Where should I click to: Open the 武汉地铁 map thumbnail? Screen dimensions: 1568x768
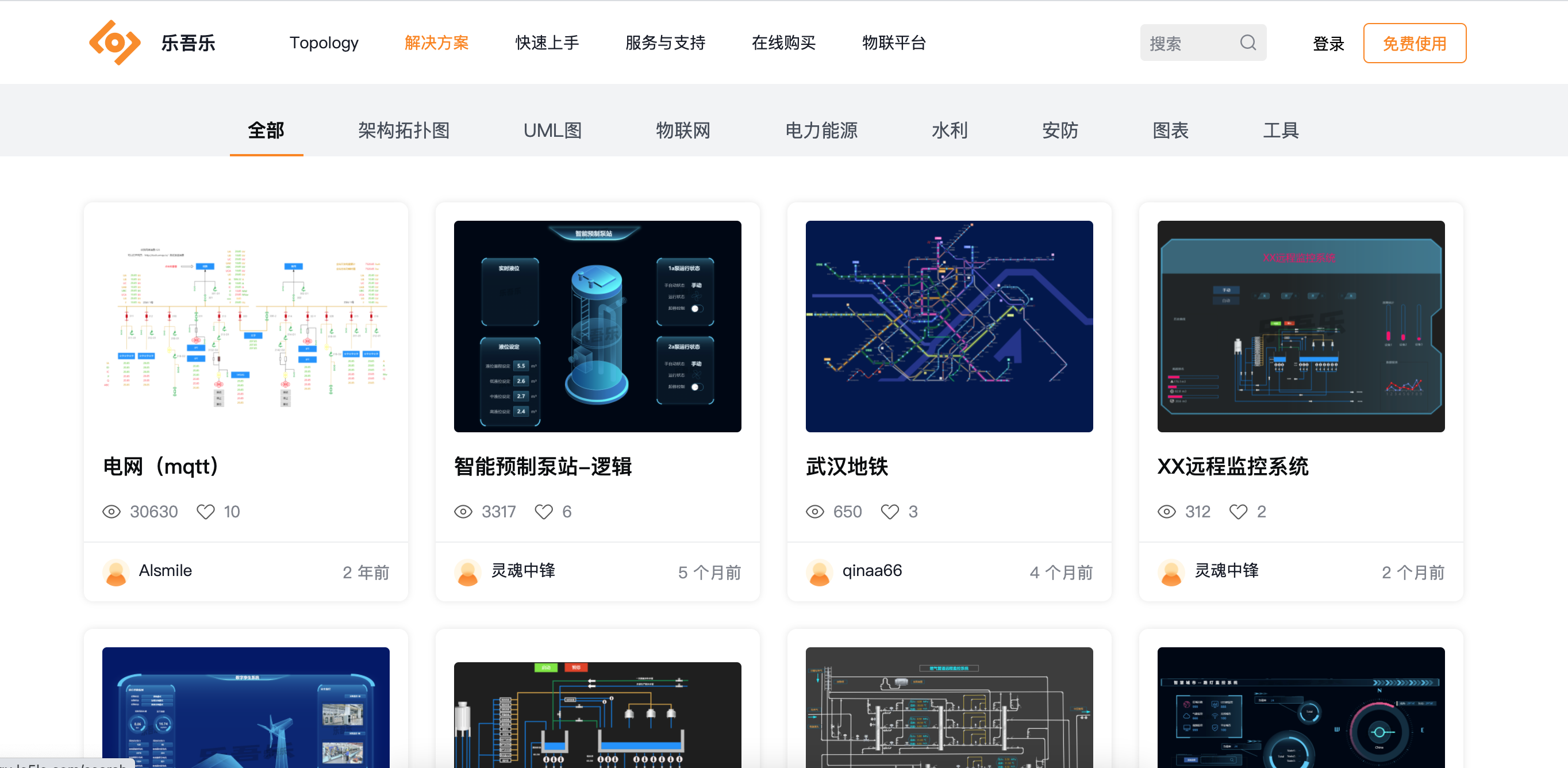[949, 326]
